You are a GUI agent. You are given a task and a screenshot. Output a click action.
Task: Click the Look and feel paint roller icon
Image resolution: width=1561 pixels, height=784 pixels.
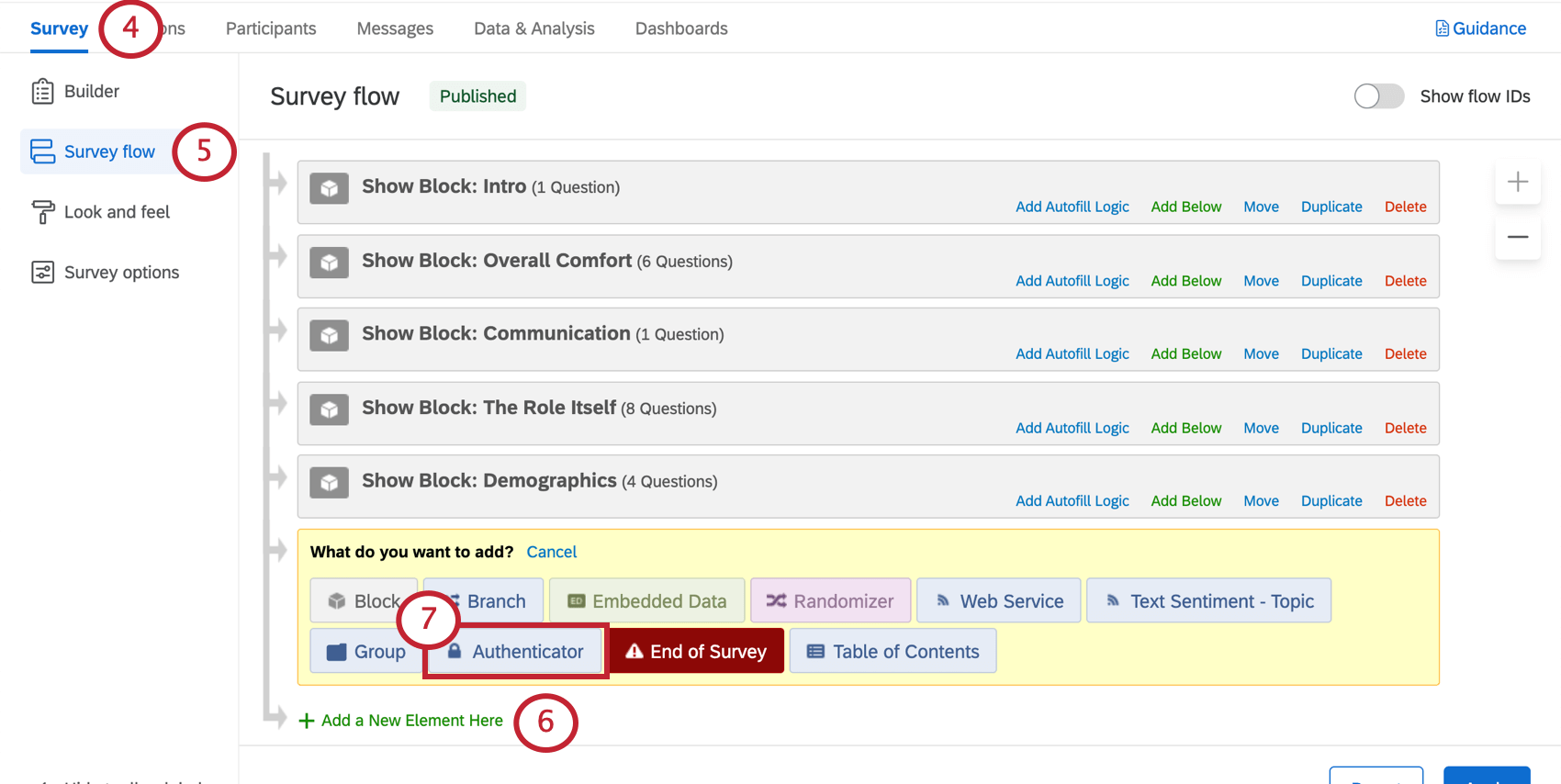(42, 212)
